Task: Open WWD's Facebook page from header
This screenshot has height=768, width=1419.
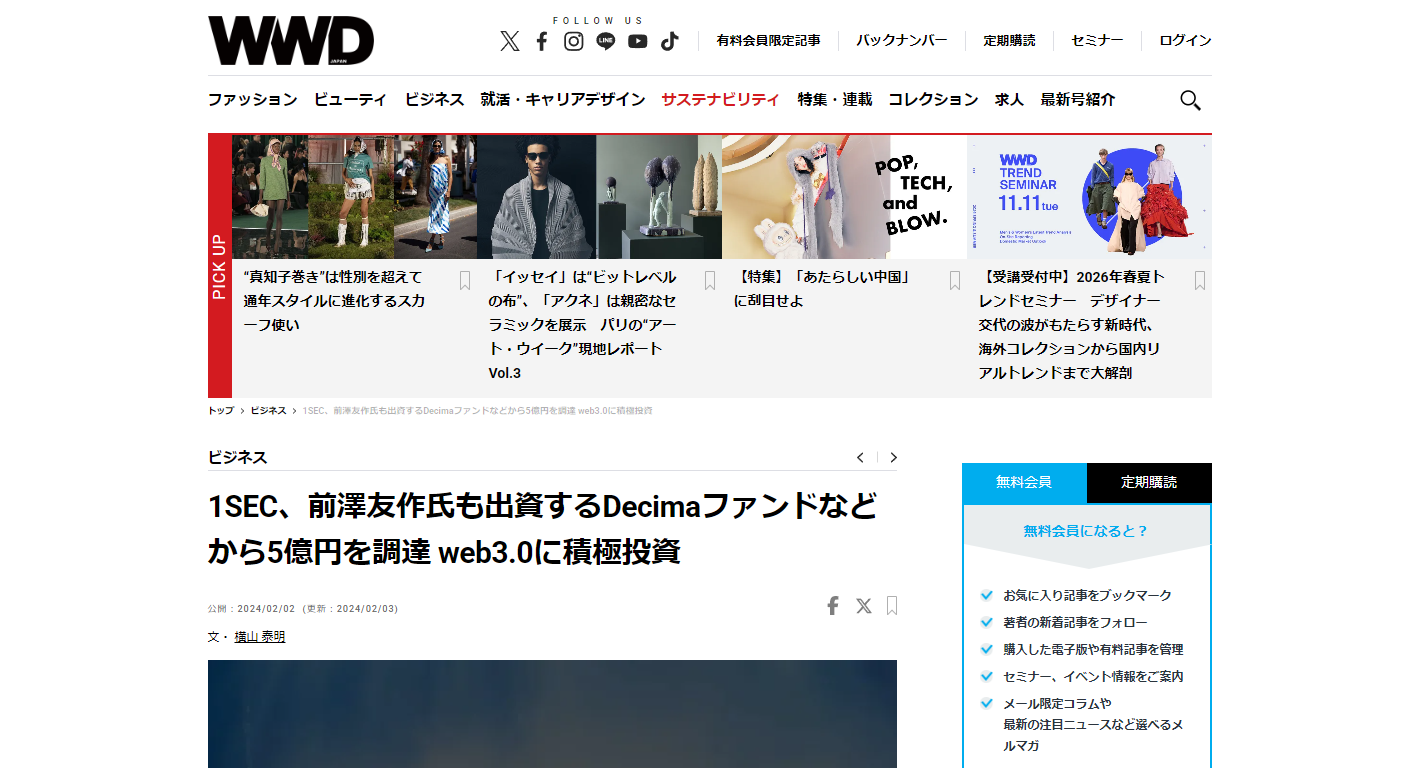Action: (542, 41)
